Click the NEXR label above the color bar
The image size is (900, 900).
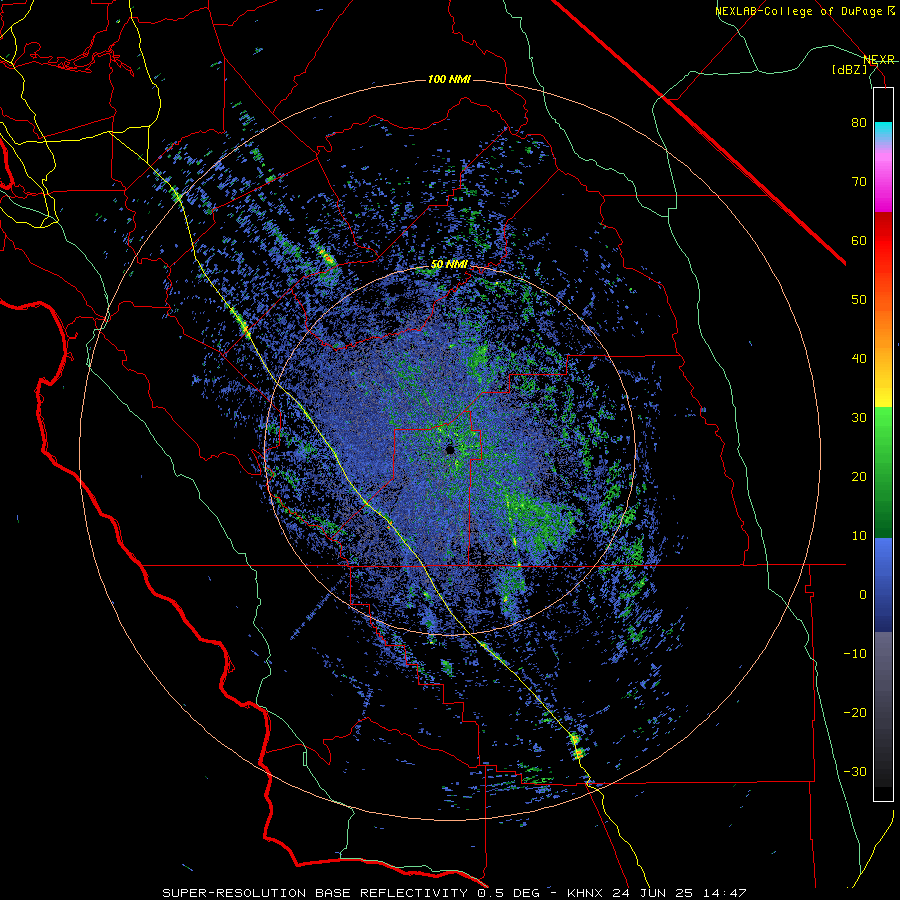pos(879,59)
